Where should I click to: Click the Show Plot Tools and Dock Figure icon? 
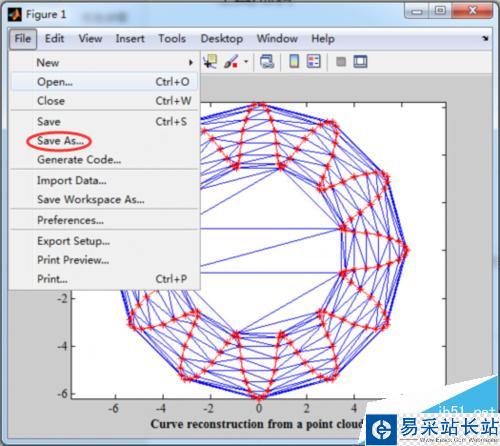point(360,62)
